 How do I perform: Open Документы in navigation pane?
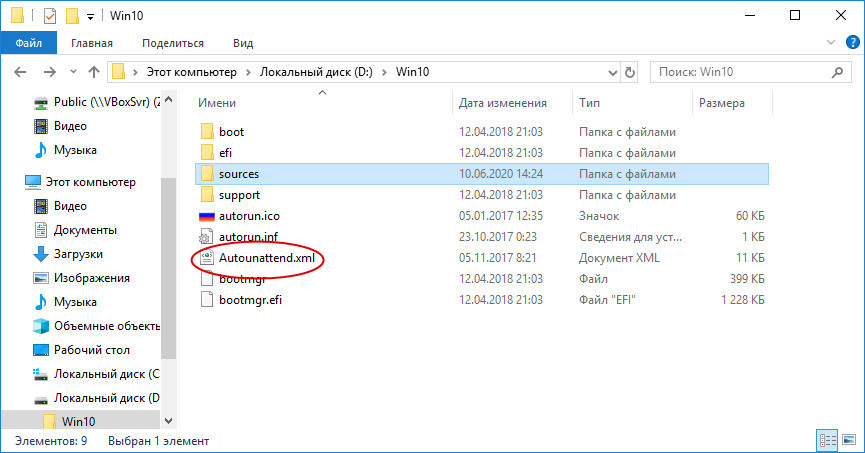pyautogui.click(x=75, y=230)
